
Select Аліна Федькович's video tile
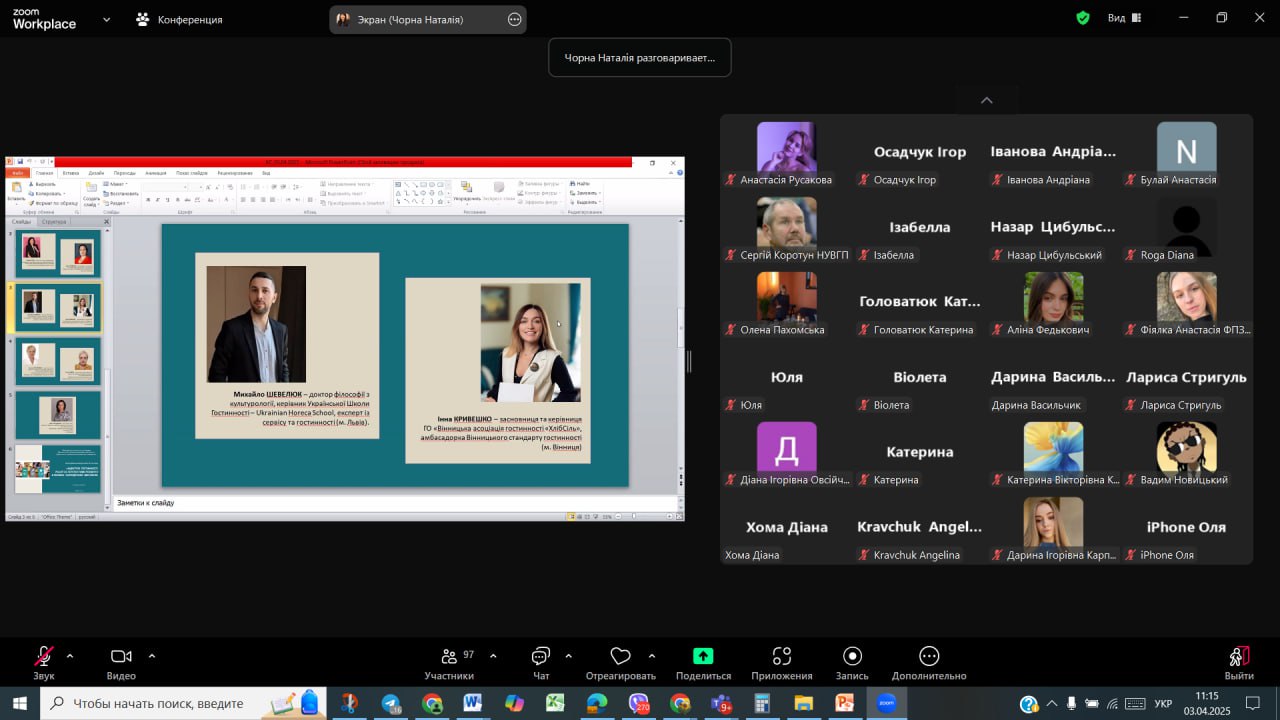(x=1053, y=297)
